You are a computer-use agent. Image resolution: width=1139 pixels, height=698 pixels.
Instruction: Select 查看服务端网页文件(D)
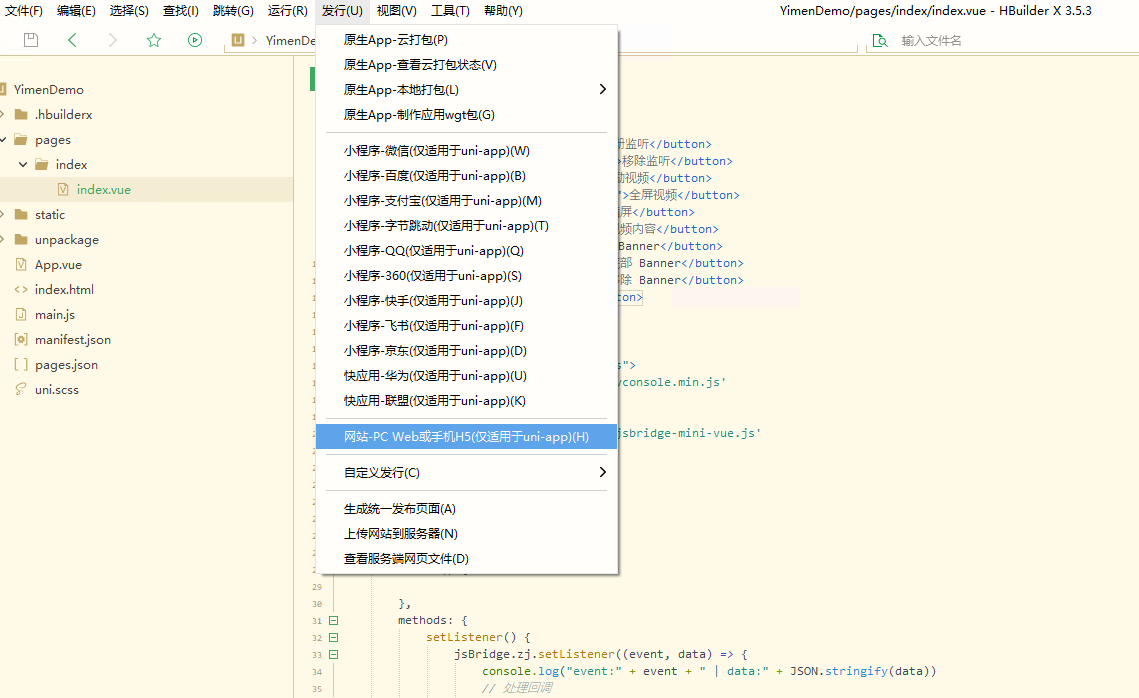(466, 559)
